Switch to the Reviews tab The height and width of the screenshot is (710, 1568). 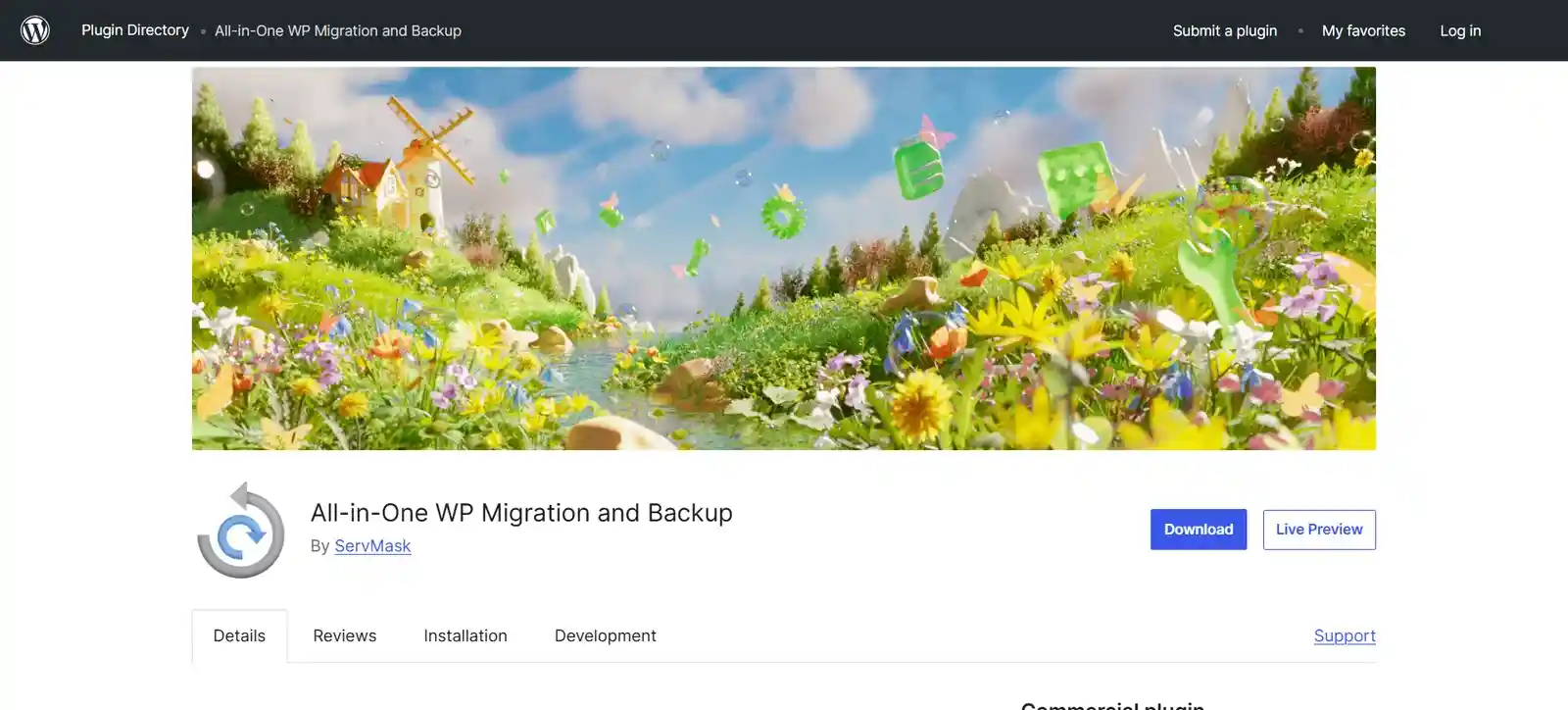(345, 635)
